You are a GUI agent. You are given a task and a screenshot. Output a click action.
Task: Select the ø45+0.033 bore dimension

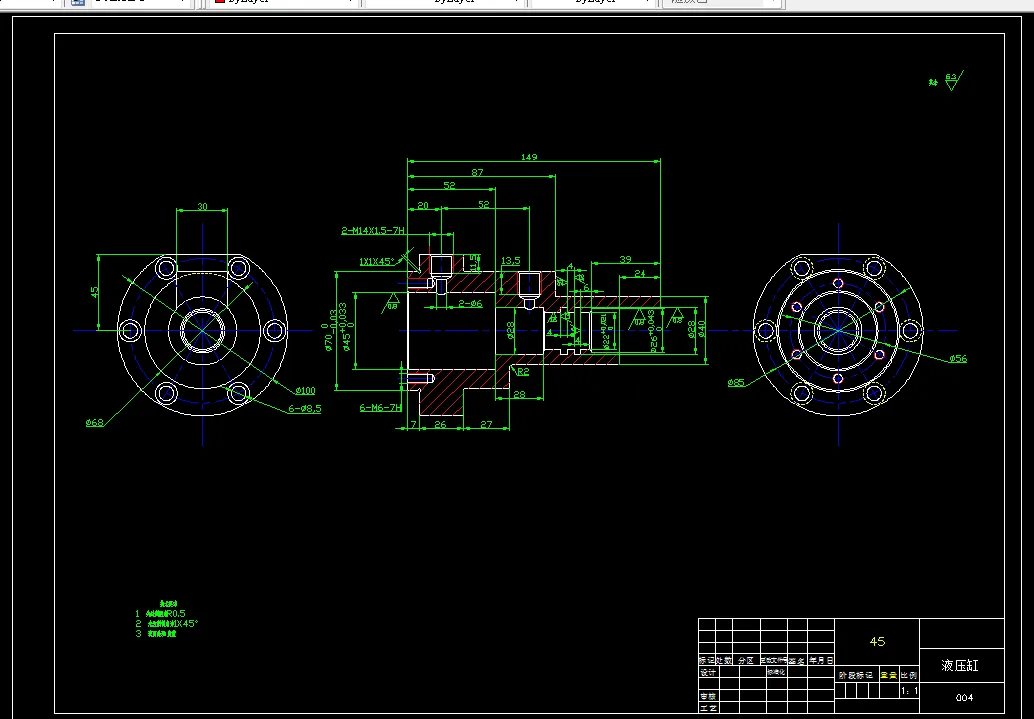pos(346,327)
